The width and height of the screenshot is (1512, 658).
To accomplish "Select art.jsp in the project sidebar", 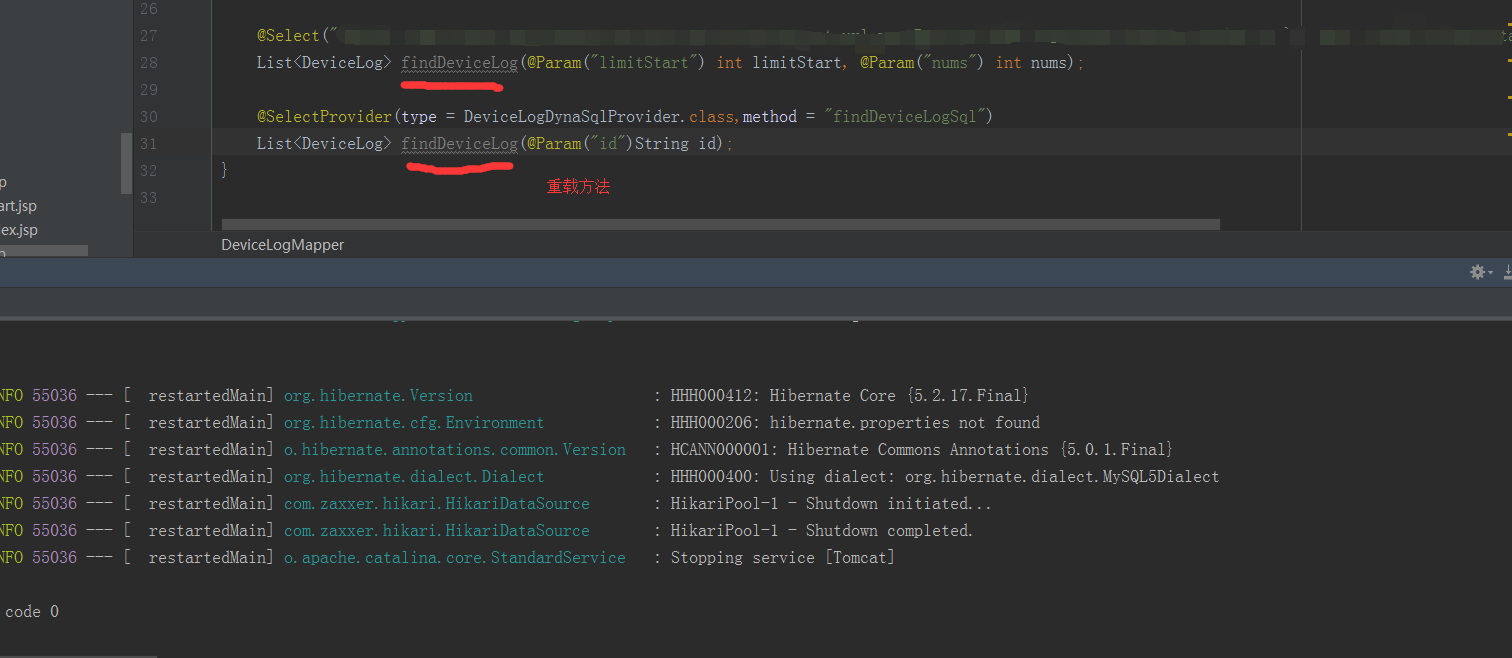I will (x=18, y=205).
